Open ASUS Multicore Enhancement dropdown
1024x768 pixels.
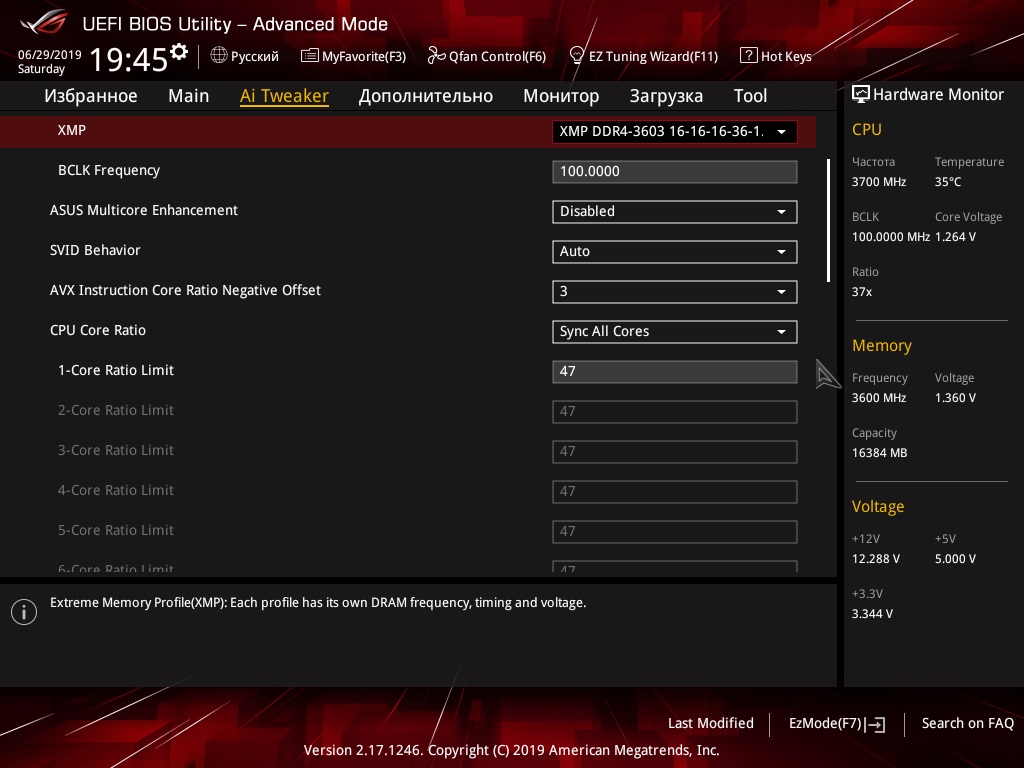click(675, 212)
